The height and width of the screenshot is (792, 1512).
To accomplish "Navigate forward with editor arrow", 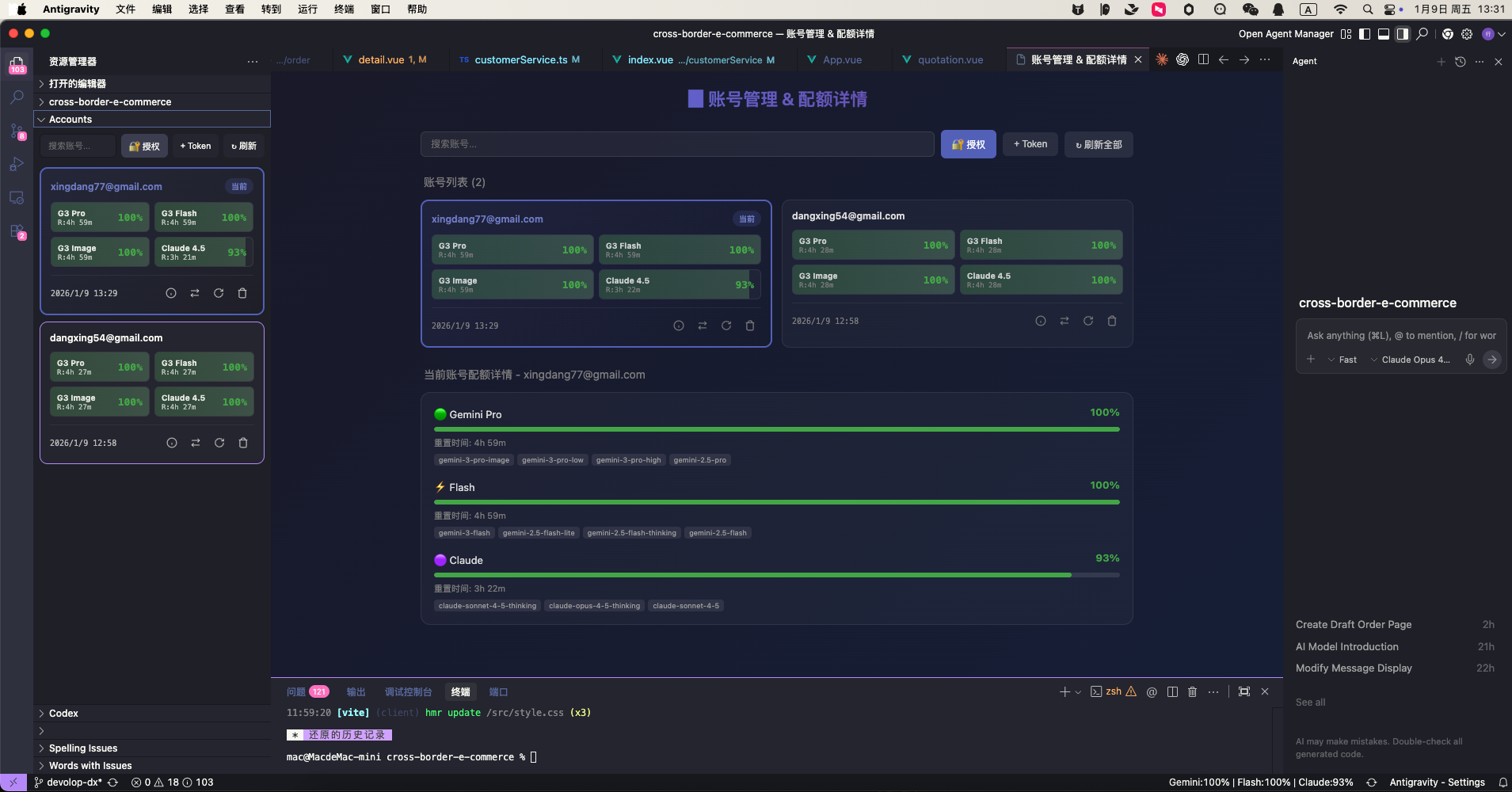I will pos(1244,59).
